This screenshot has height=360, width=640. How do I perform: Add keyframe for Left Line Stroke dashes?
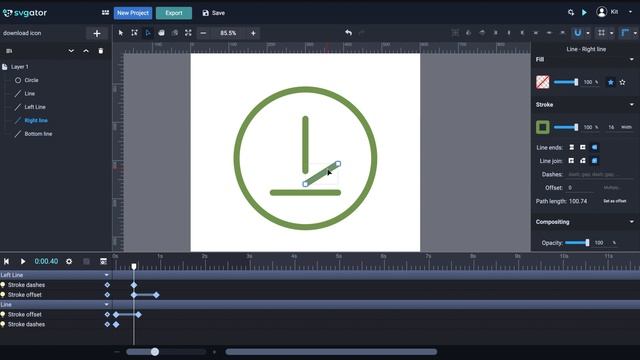click(107, 285)
